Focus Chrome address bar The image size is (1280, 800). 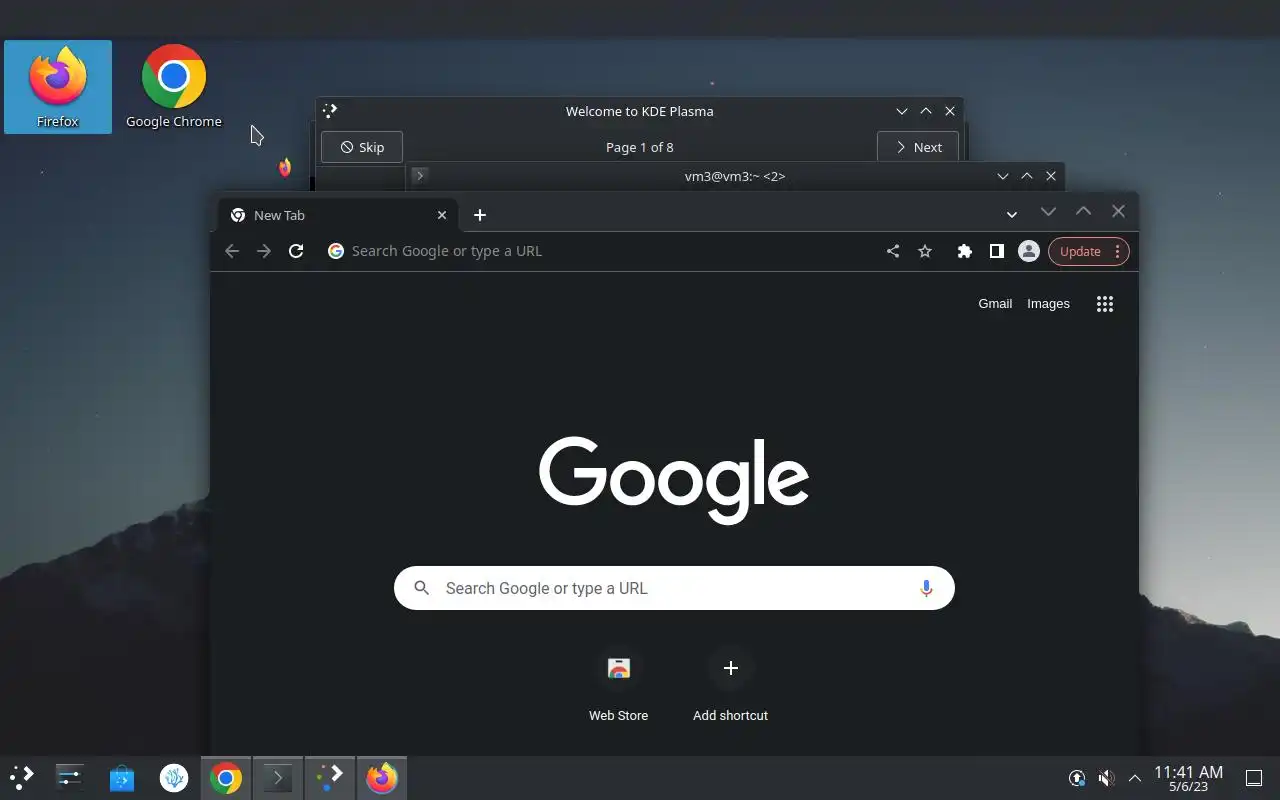600,251
